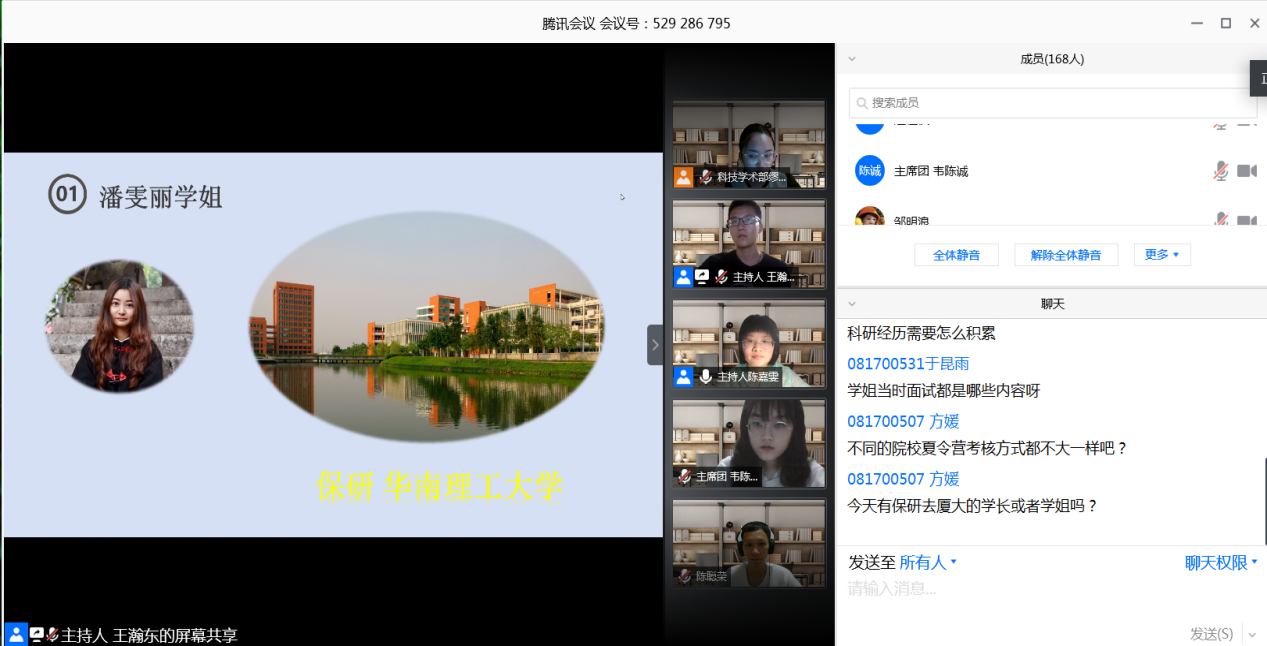Collapse the 成员 panel header chevron
Image resolution: width=1267 pixels, height=646 pixels.
pos(852,59)
